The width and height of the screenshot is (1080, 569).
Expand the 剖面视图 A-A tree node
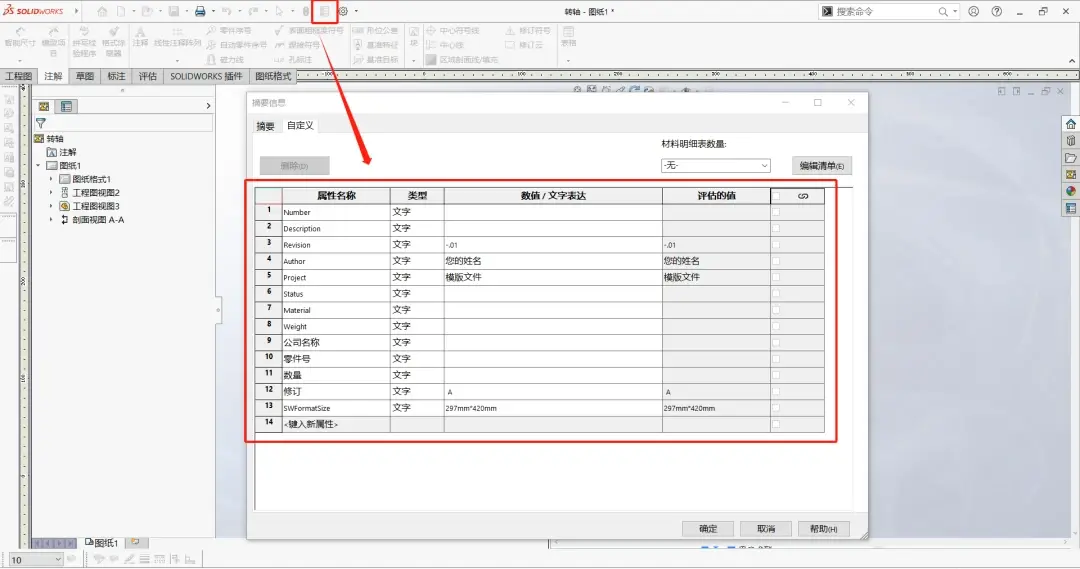click(x=51, y=220)
